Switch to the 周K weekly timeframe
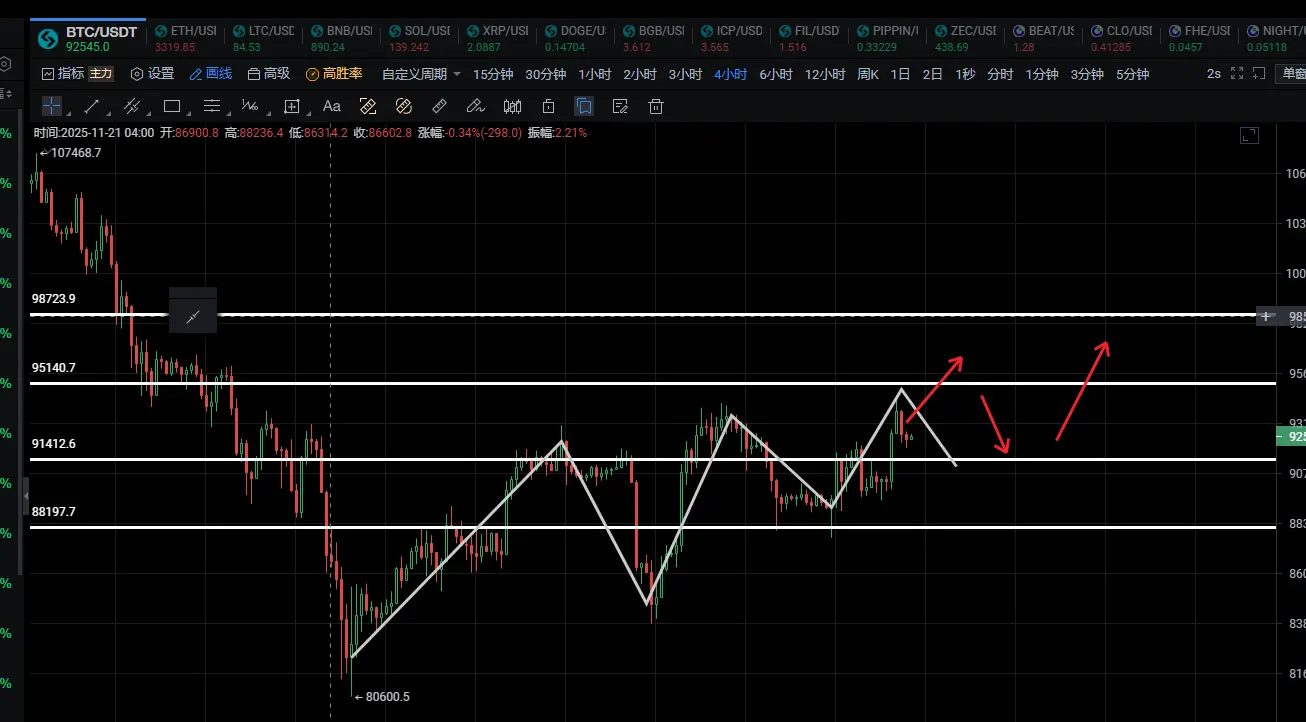This screenshot has width=1306, height=722. pos(868,74)
